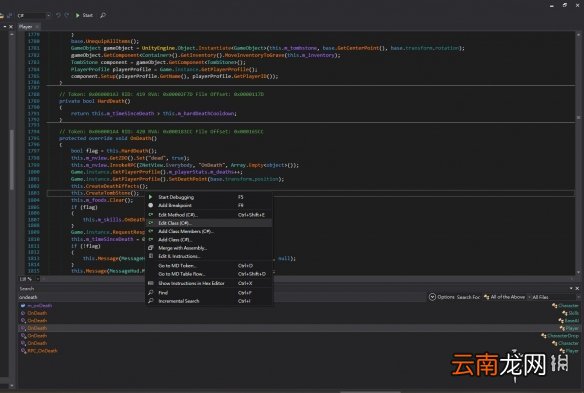The height and width of the screenshot is (393, 584).
Task: Click the Undo arrow in the toolbar
Action: click(58, 15)
